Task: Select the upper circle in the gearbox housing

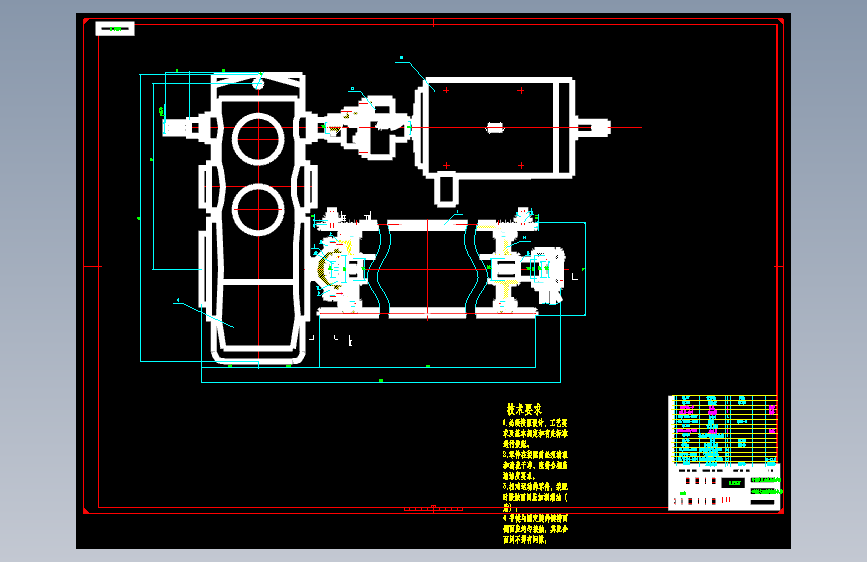Action: coord(258,139)
